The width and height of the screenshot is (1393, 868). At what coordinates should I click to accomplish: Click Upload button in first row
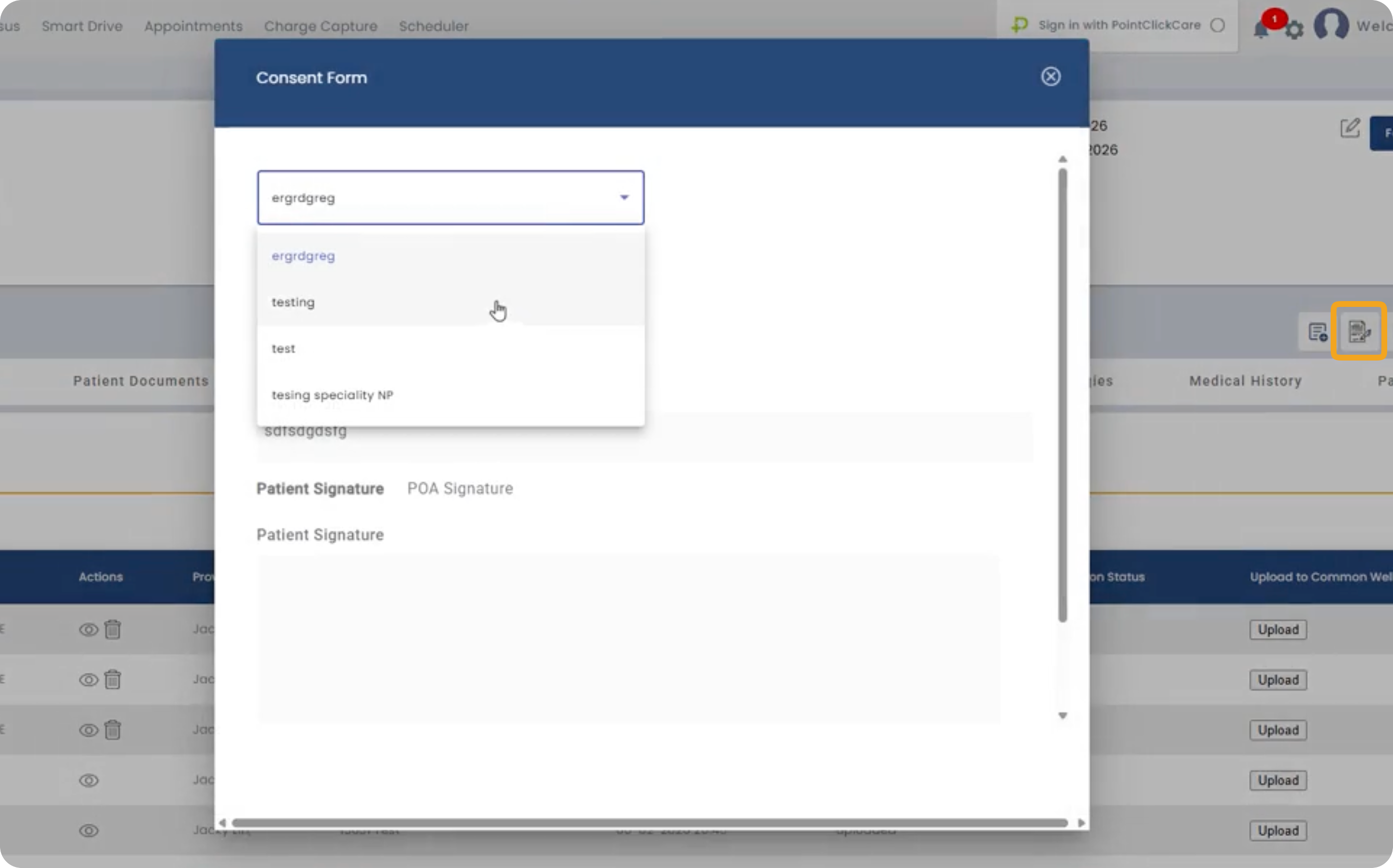pos(1277,630)
